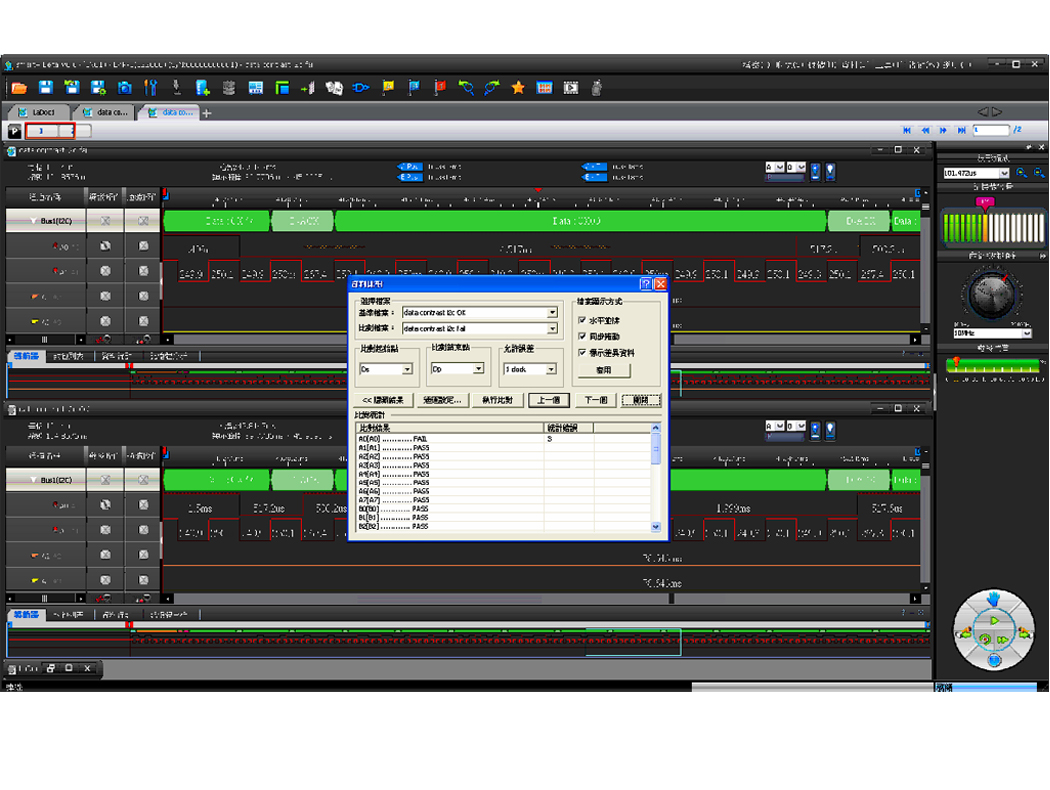The height and width of the screenshot is (790, 1050).
Task: Toggle the third checkbox in the dialog
Action: (583, 353)
